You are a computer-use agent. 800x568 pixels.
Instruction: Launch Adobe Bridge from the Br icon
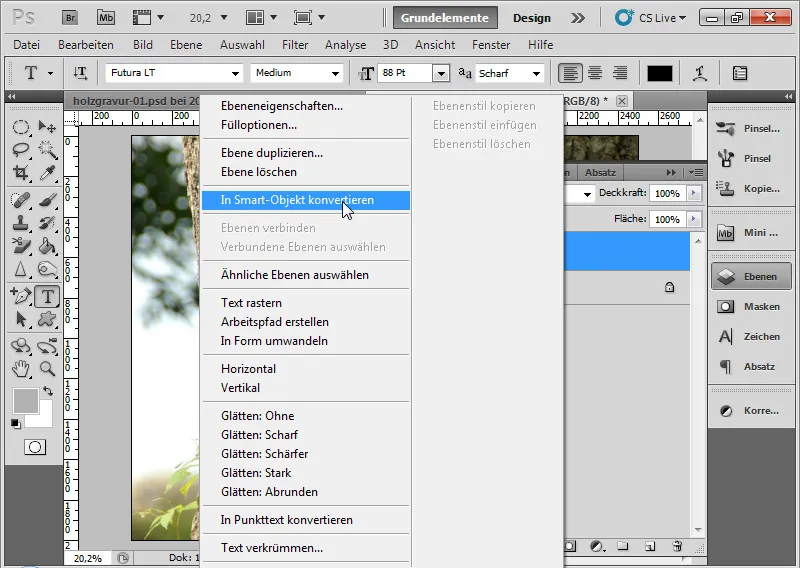pyautogui.click(x=70, y=18)
